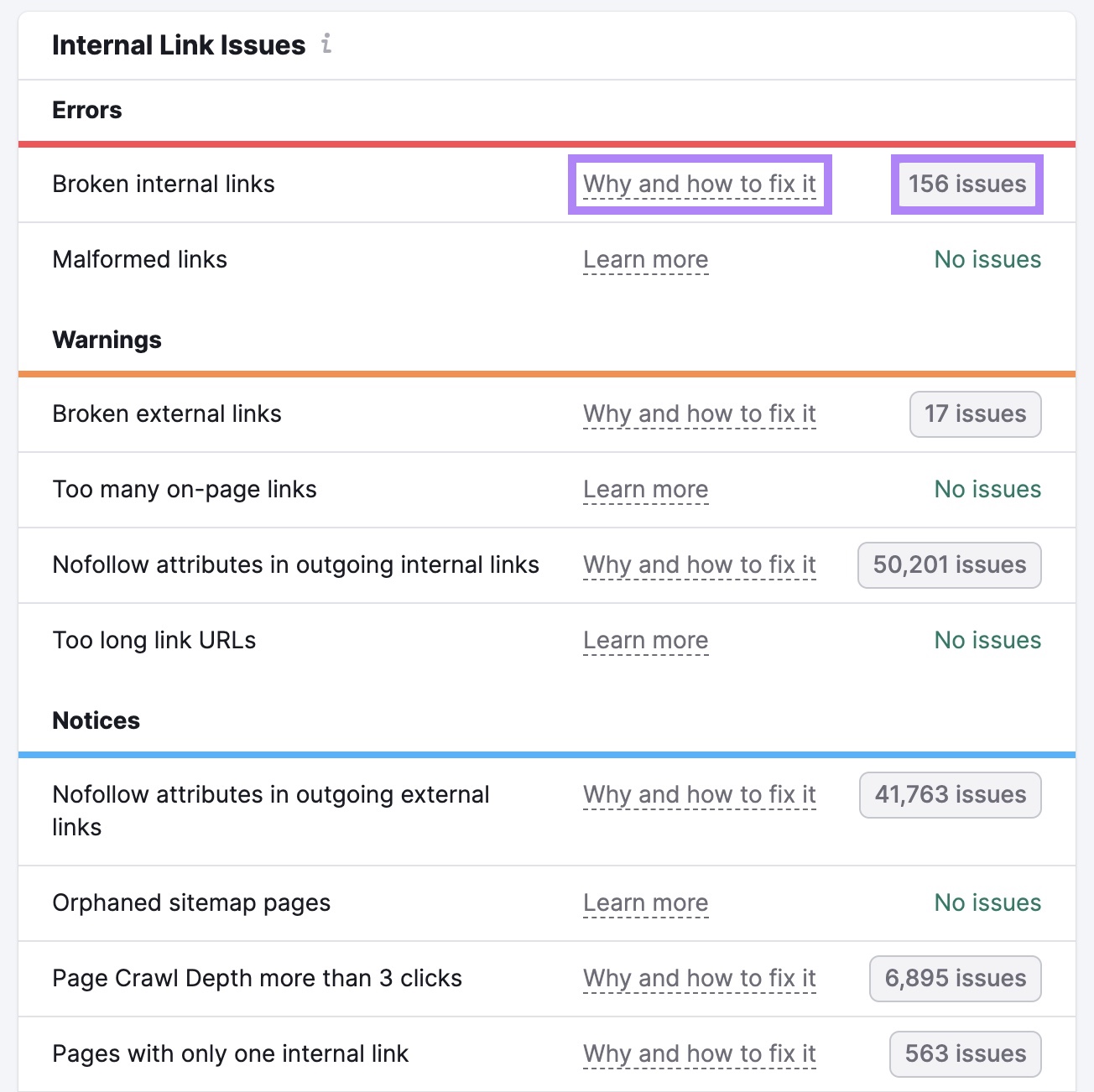View the 6,895 Page Crawl Depth issues
1094x1092 pixels.
[x=955, y=978]
